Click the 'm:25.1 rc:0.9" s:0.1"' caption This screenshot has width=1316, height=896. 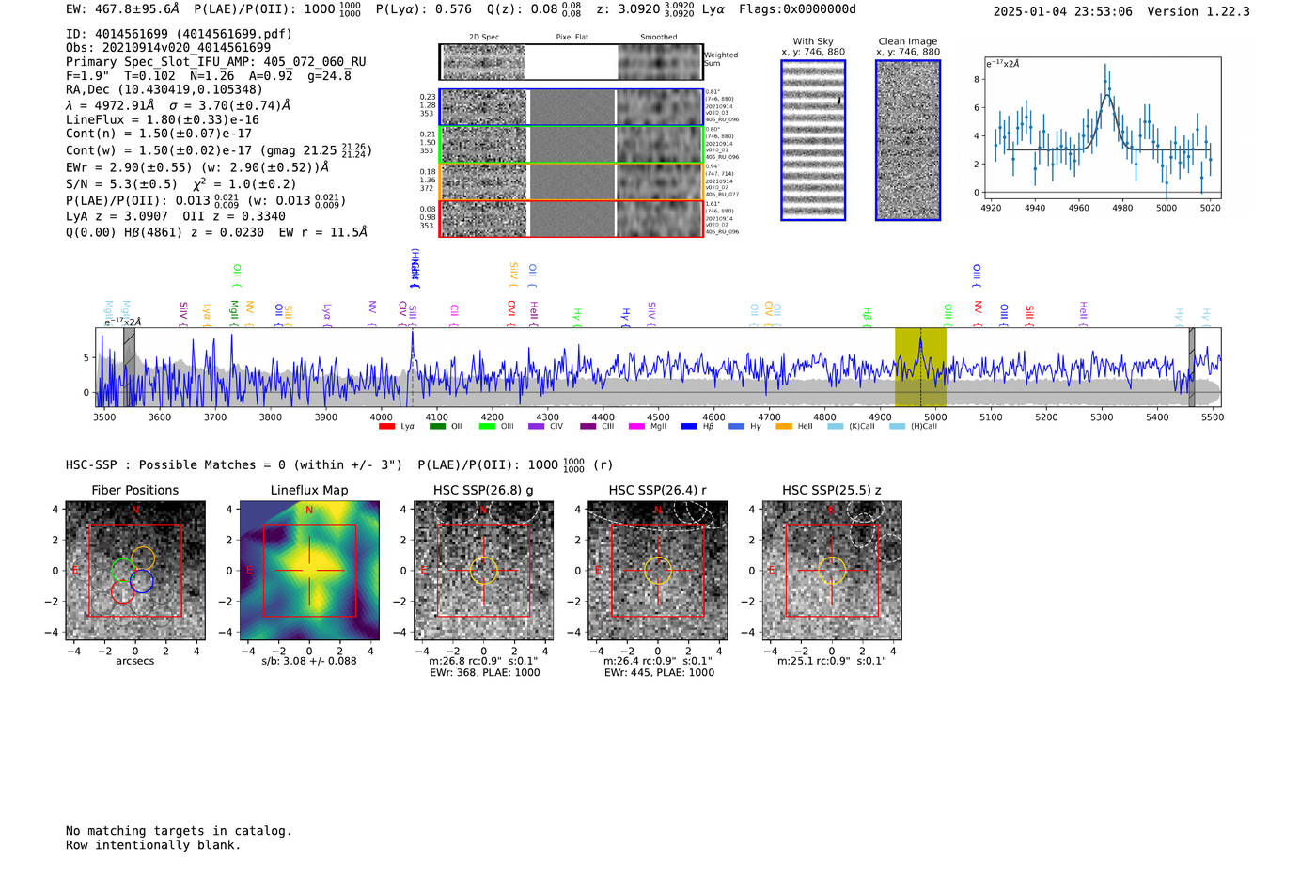tap(832, 661)
